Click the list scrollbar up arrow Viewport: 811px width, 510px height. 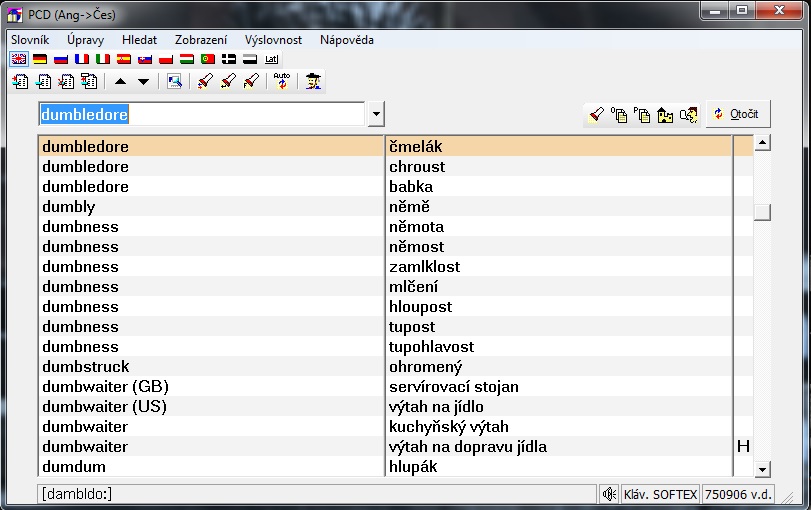tap(762, 143)
